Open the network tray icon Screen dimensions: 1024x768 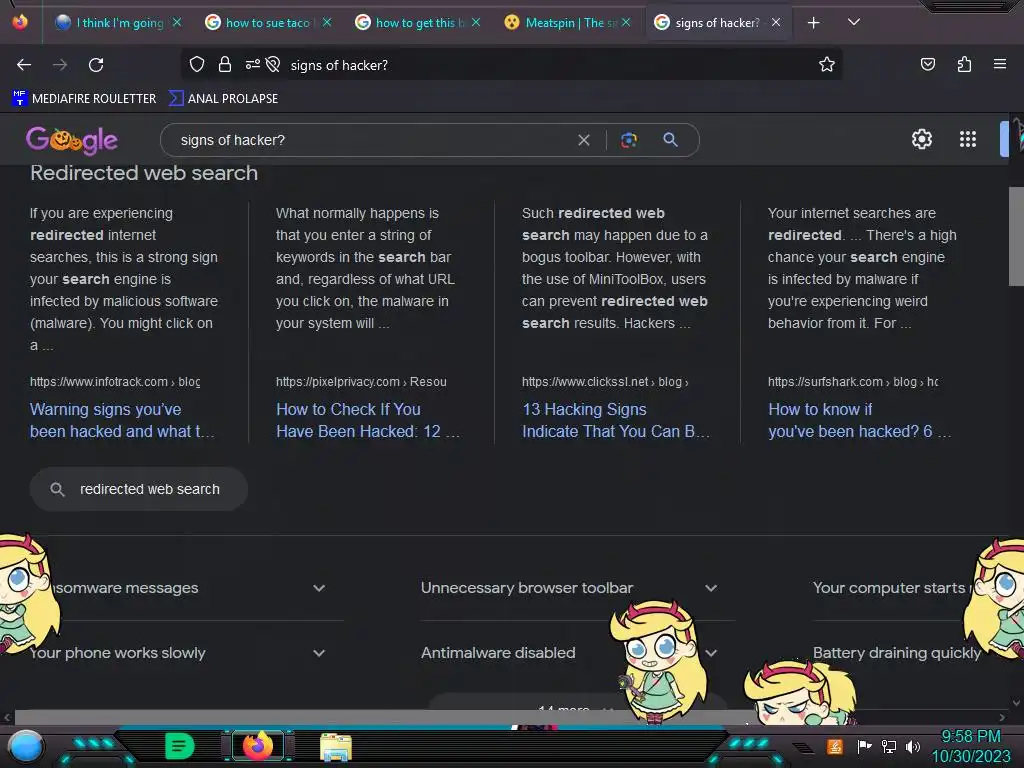(x=889, y=746)
